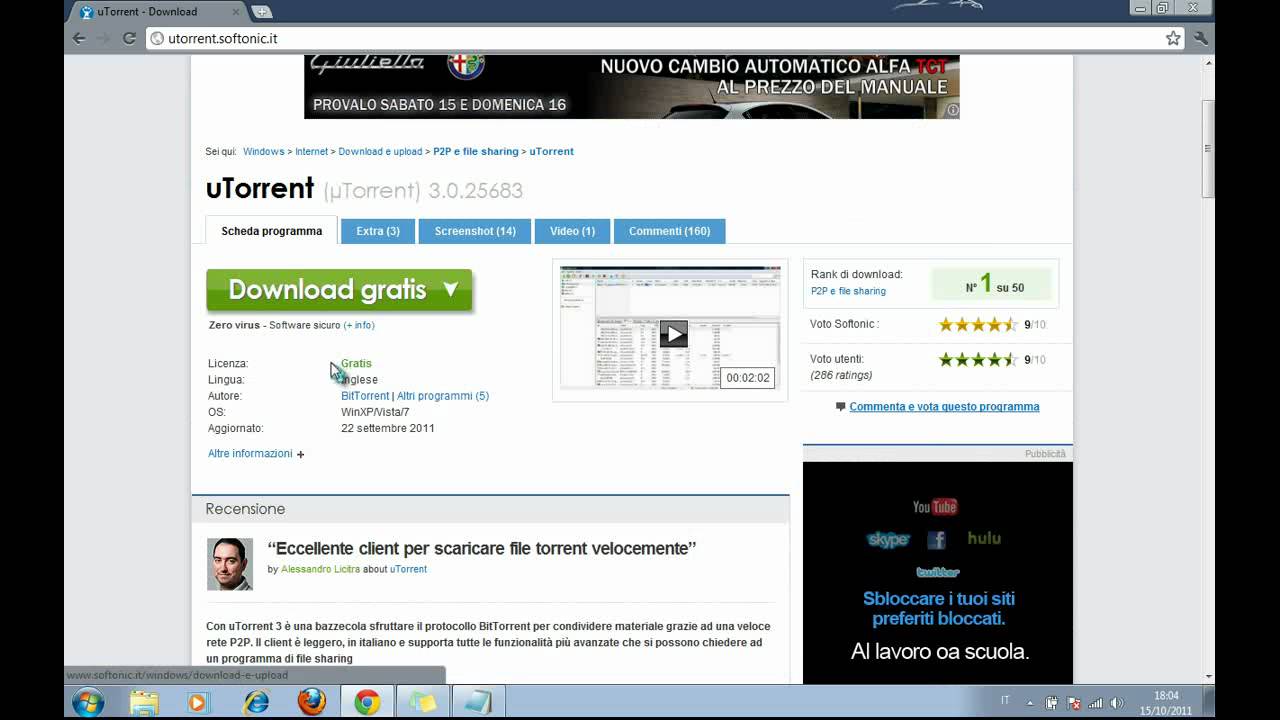Click the Voto Softonic star rating
The width and height of the screenshot is (1280, 720).
pos(978,324)
